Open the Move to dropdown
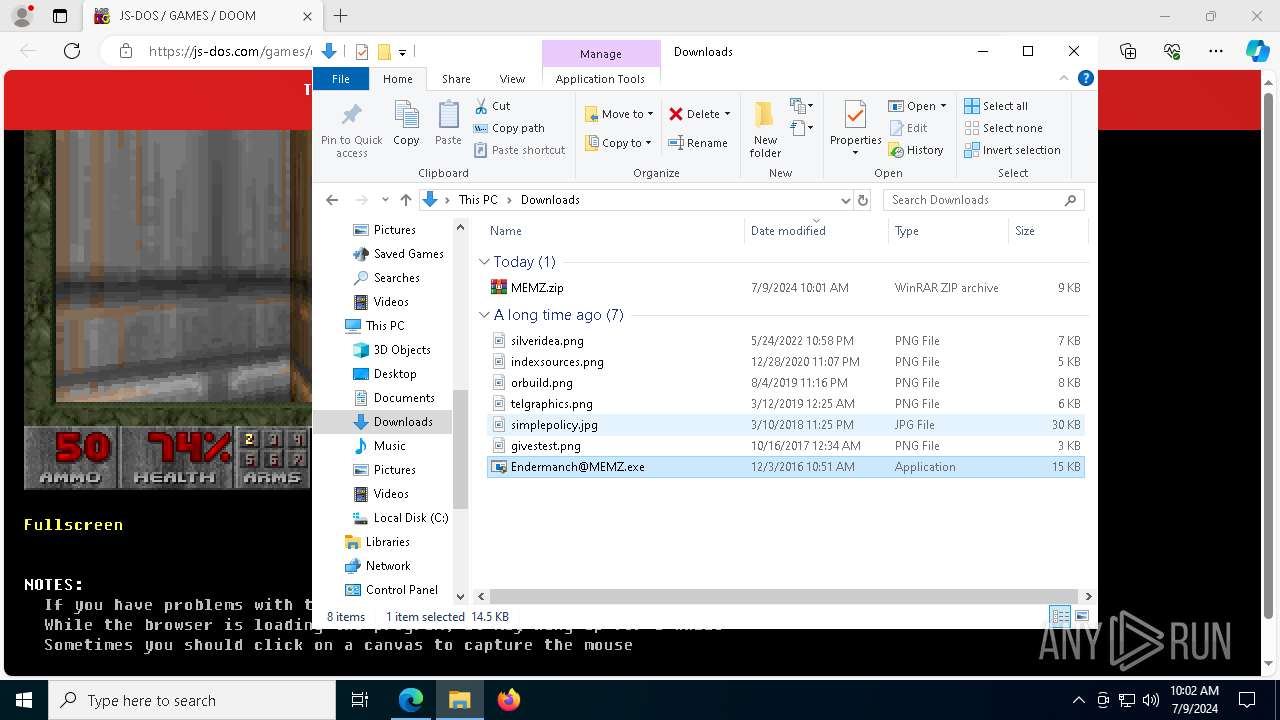 coord(619,114)
